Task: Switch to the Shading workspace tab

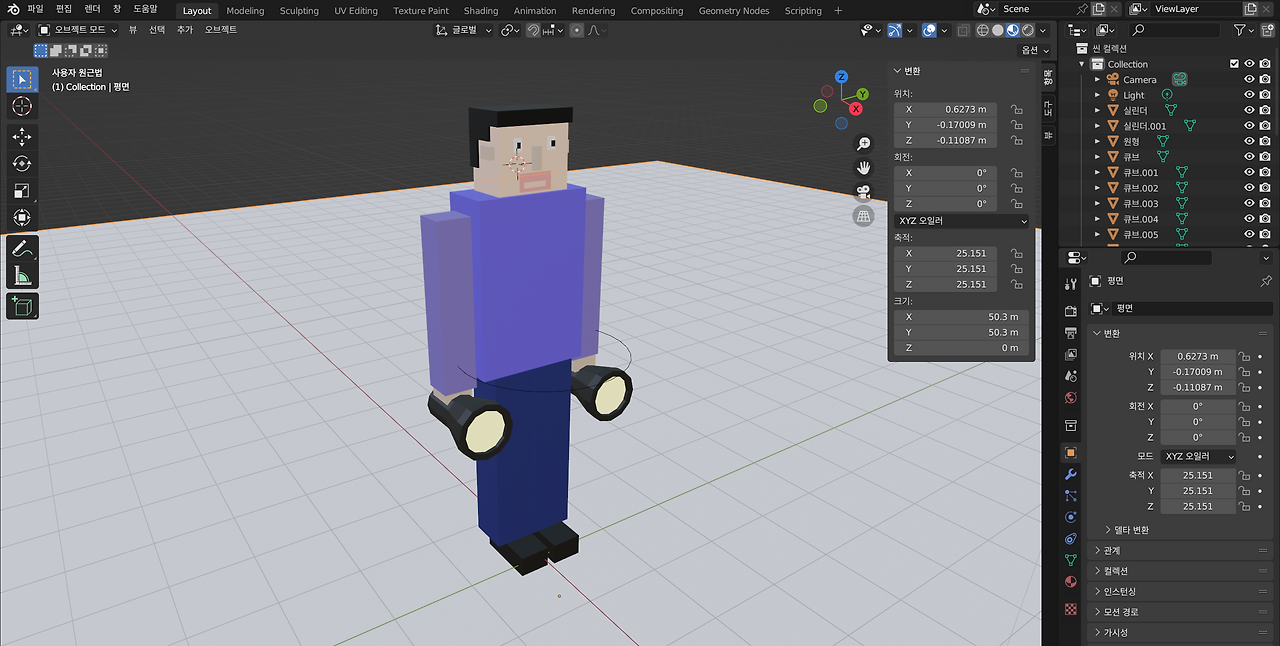Action: [x=481, y=10]
